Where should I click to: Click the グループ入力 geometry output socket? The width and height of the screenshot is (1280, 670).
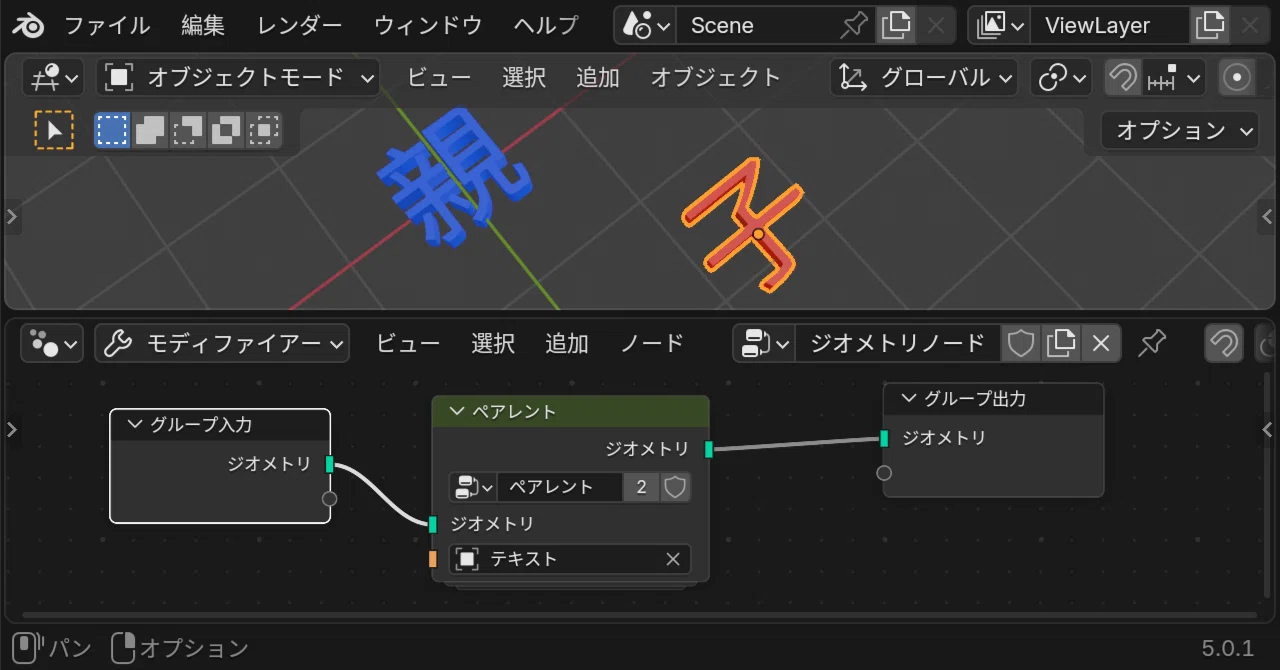pos(329,464)
